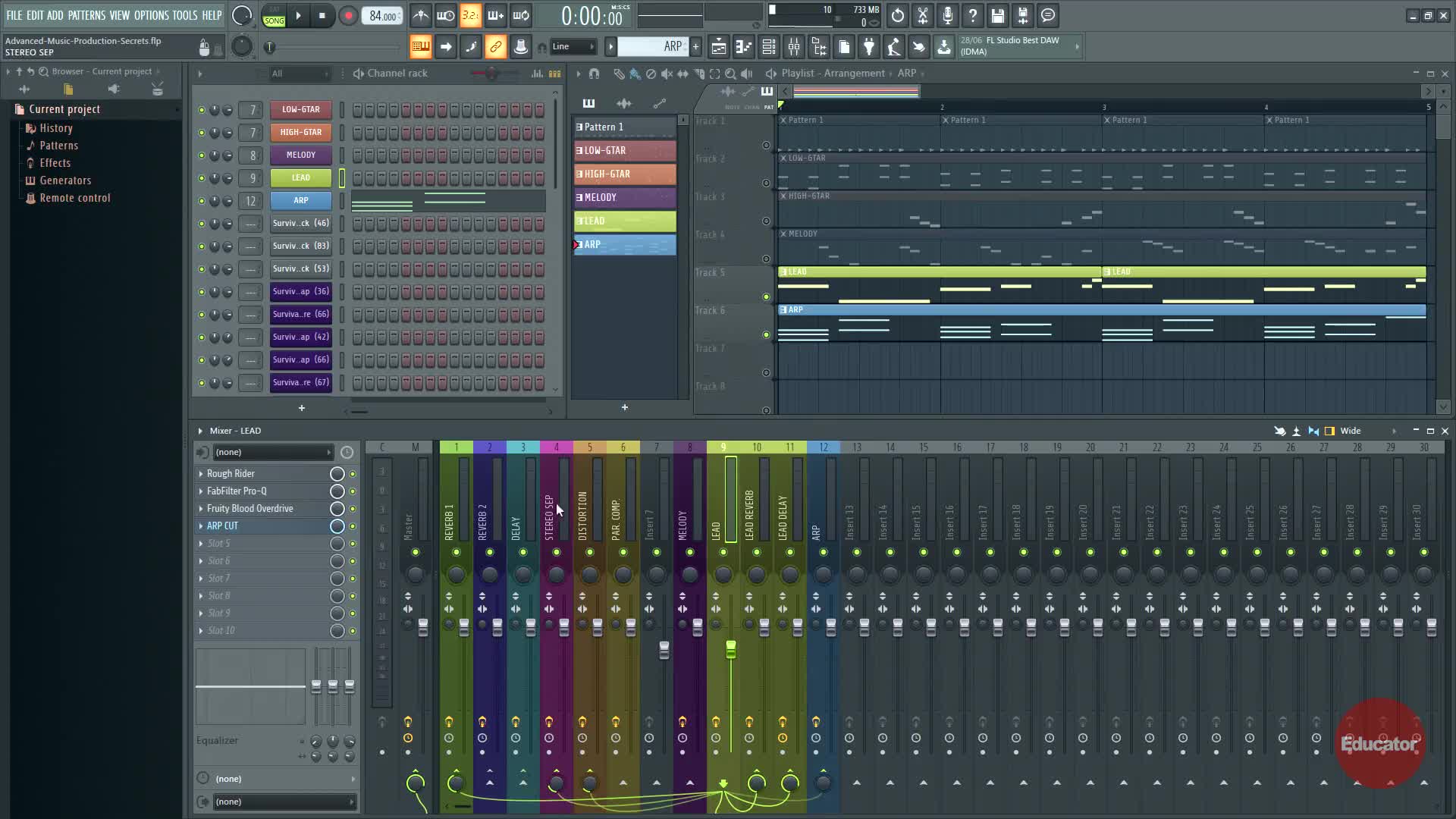This screenshot has height=819, width=1456.
Task: Click the microphone recording icon
Action: (x=947, y=15)
